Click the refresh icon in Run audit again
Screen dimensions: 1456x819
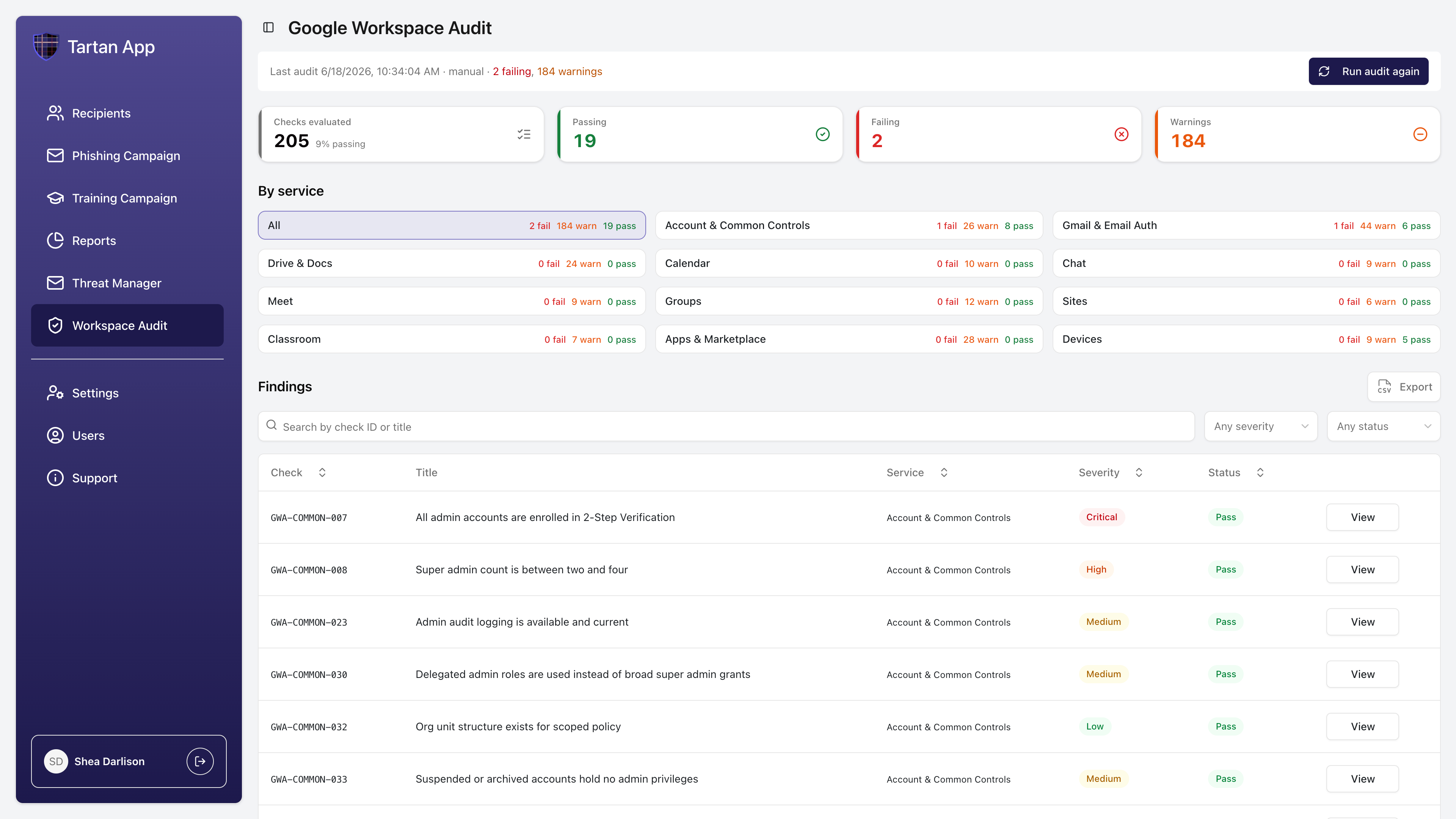[1324, 71]
